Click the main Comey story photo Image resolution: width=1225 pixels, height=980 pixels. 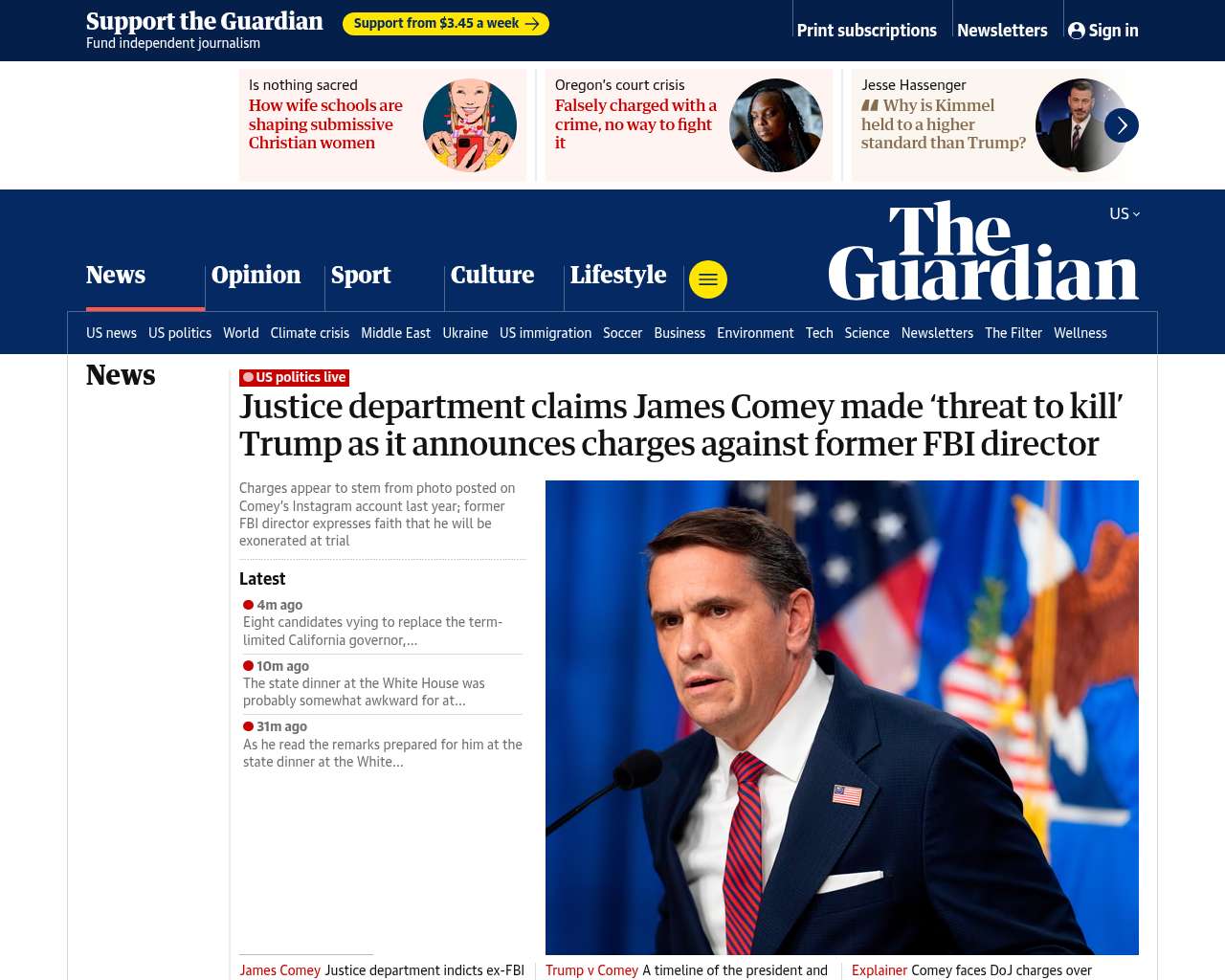coord(842,718)
